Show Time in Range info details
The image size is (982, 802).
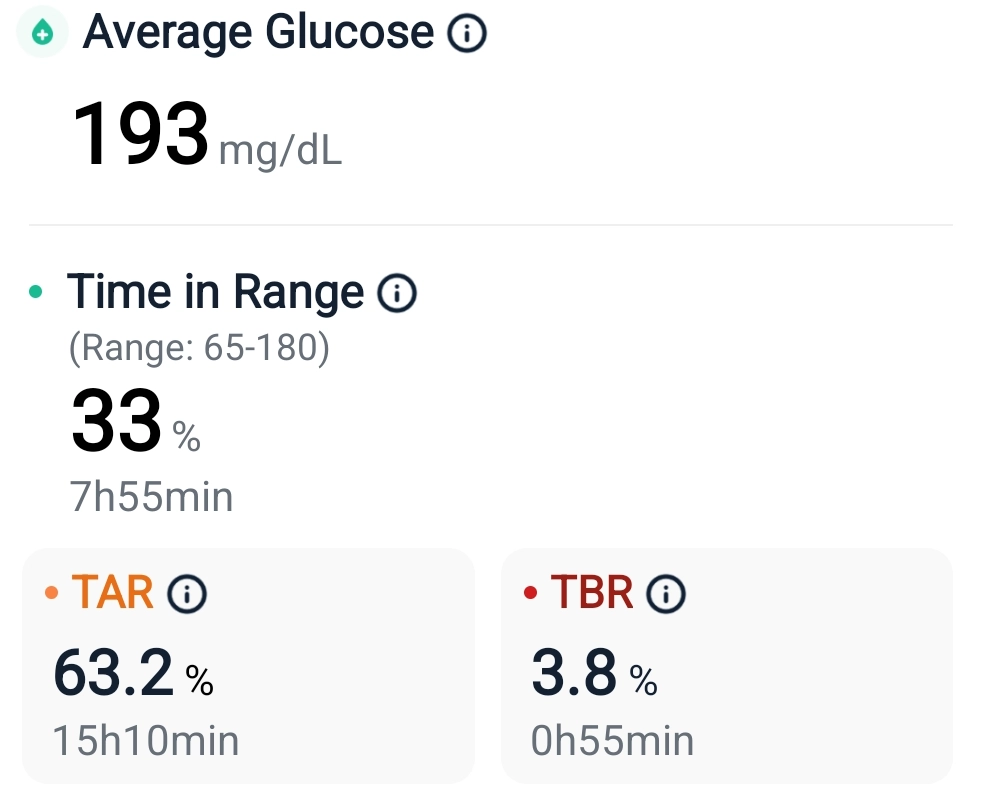pyautogui.click(x=396, y=293)
